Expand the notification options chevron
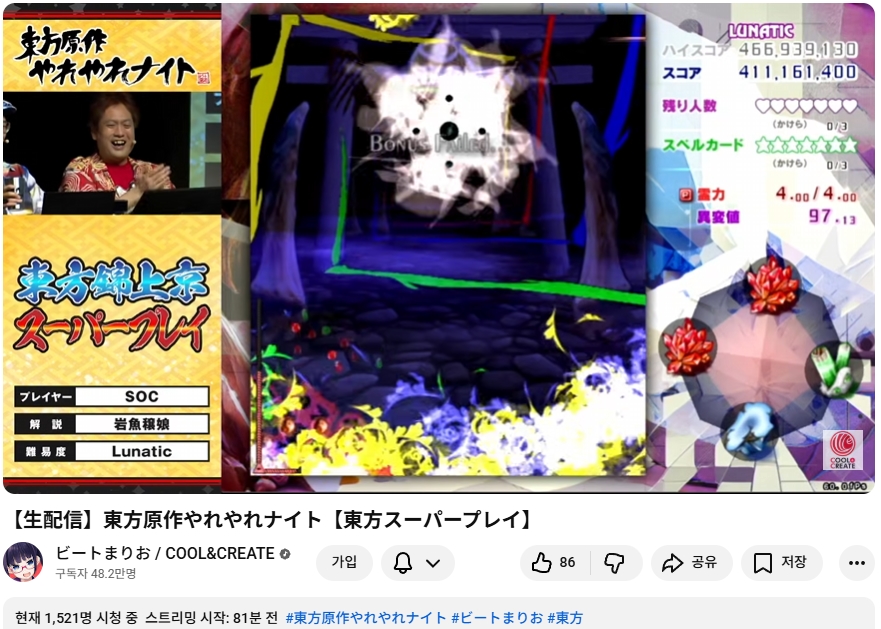Screen dimensions: 881x629 [x=433, y=563]
